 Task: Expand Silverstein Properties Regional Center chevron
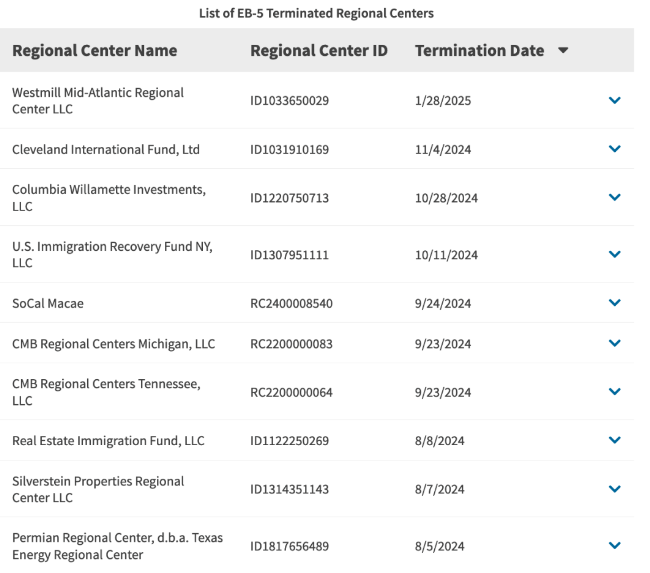coord(614,489)
